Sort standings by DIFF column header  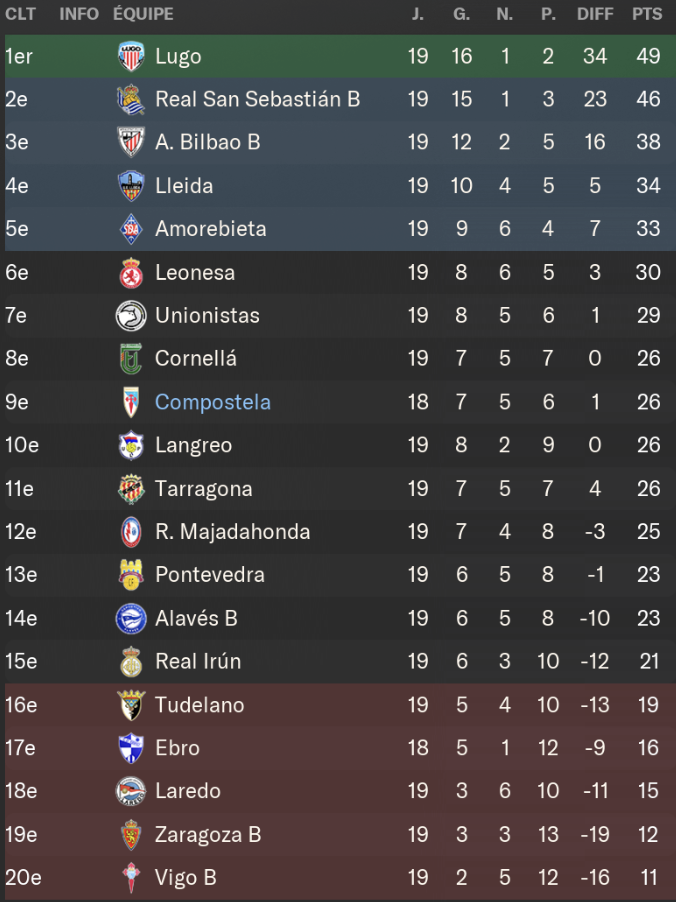pos(595,15)
